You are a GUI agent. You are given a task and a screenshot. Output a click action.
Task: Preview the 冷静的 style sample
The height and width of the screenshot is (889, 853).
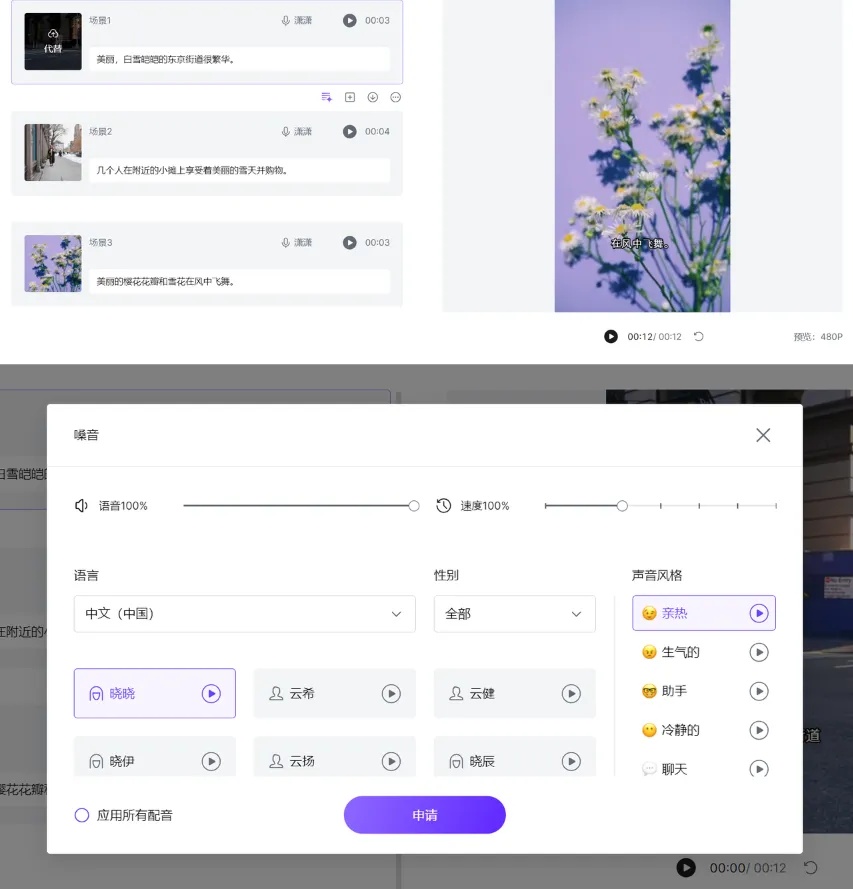[x=759, y=730]
